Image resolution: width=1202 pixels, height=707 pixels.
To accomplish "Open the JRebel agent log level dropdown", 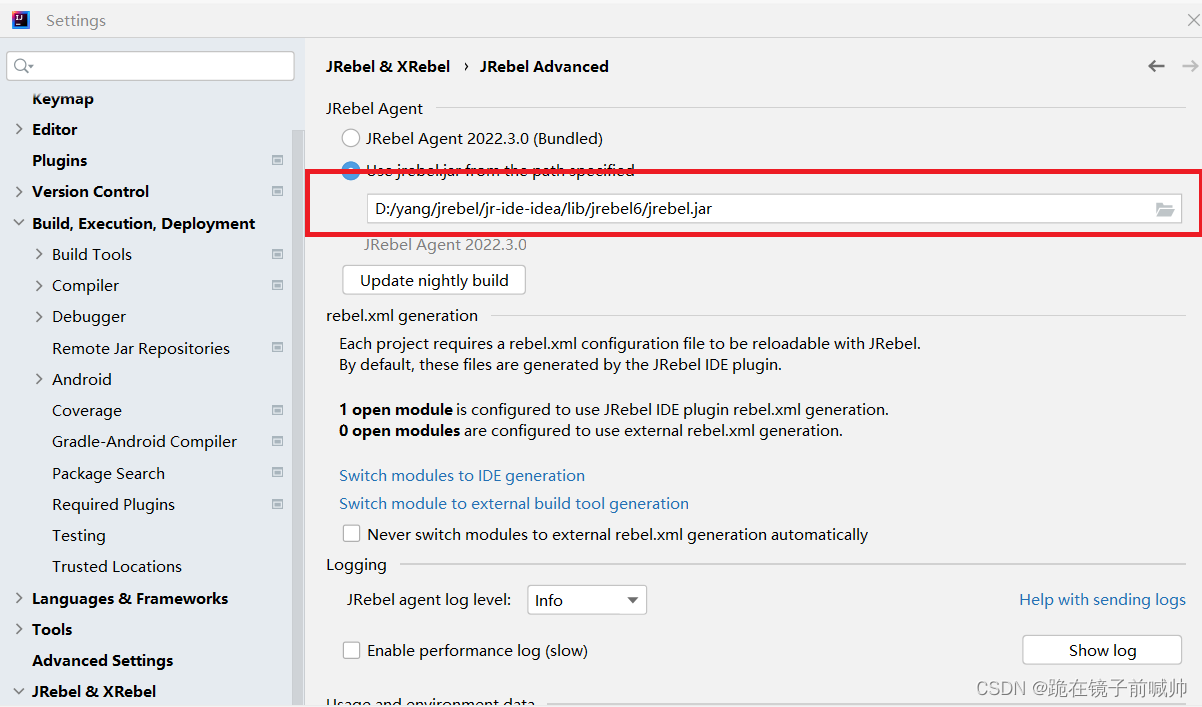I will pos(587,600).
